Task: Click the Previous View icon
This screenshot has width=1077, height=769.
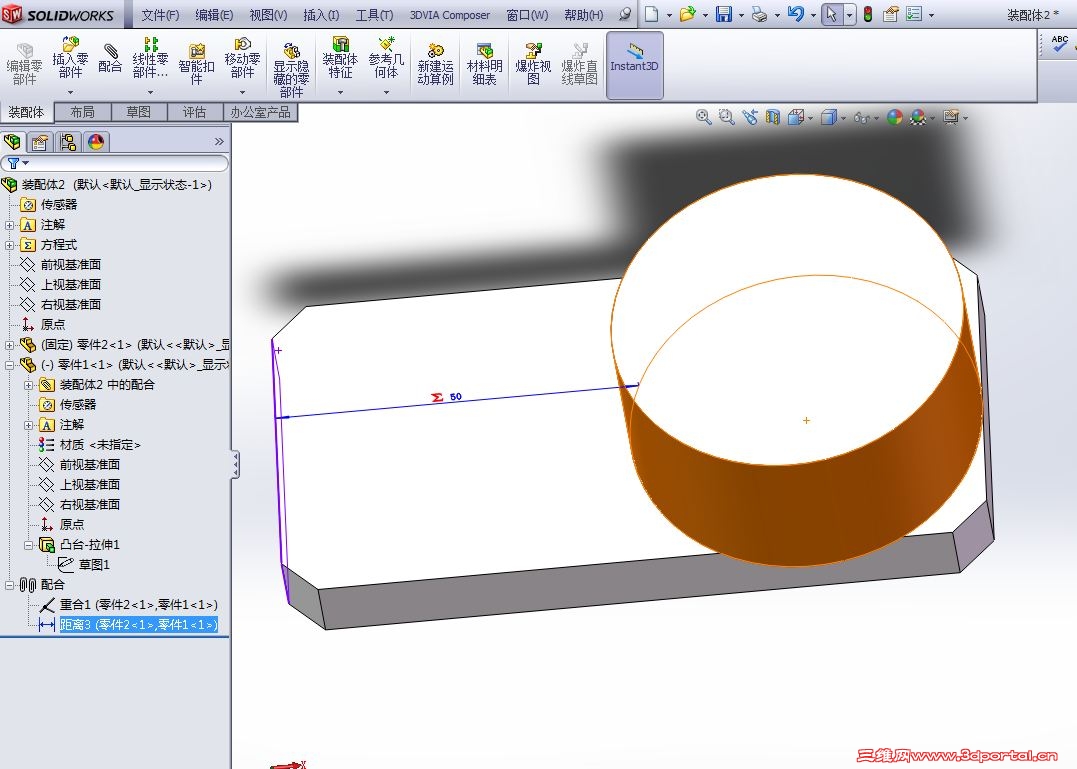Action: pyautogui.click(x=749, y=117)
